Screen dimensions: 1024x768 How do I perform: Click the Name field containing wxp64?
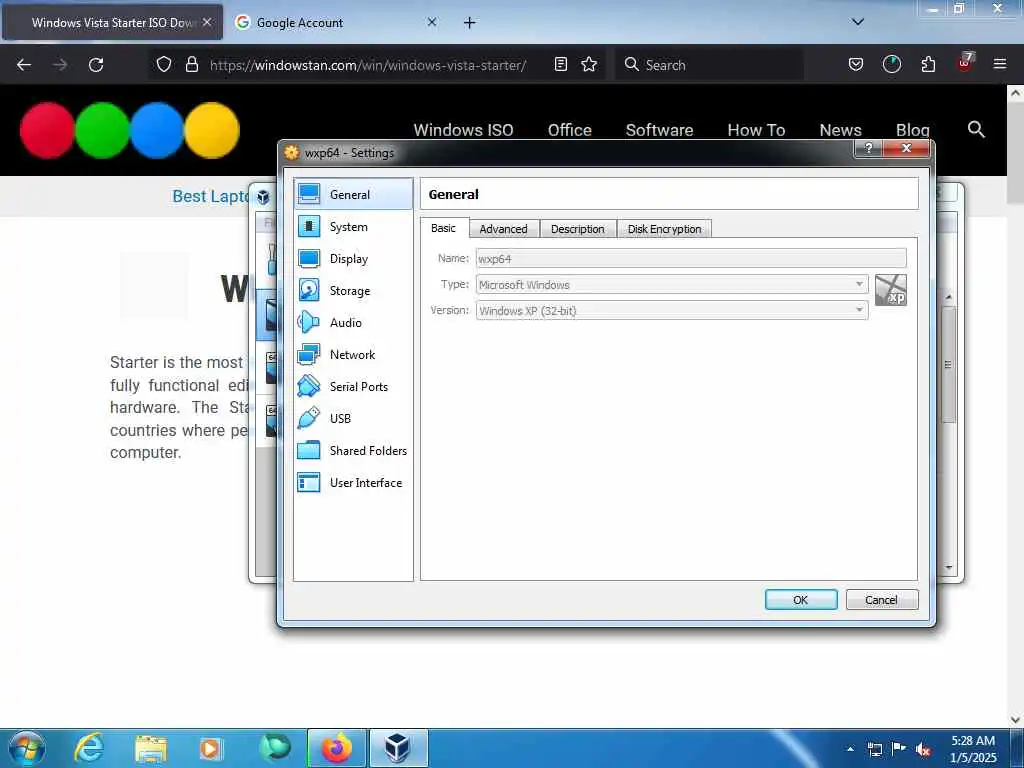click(x=691, y=258)
